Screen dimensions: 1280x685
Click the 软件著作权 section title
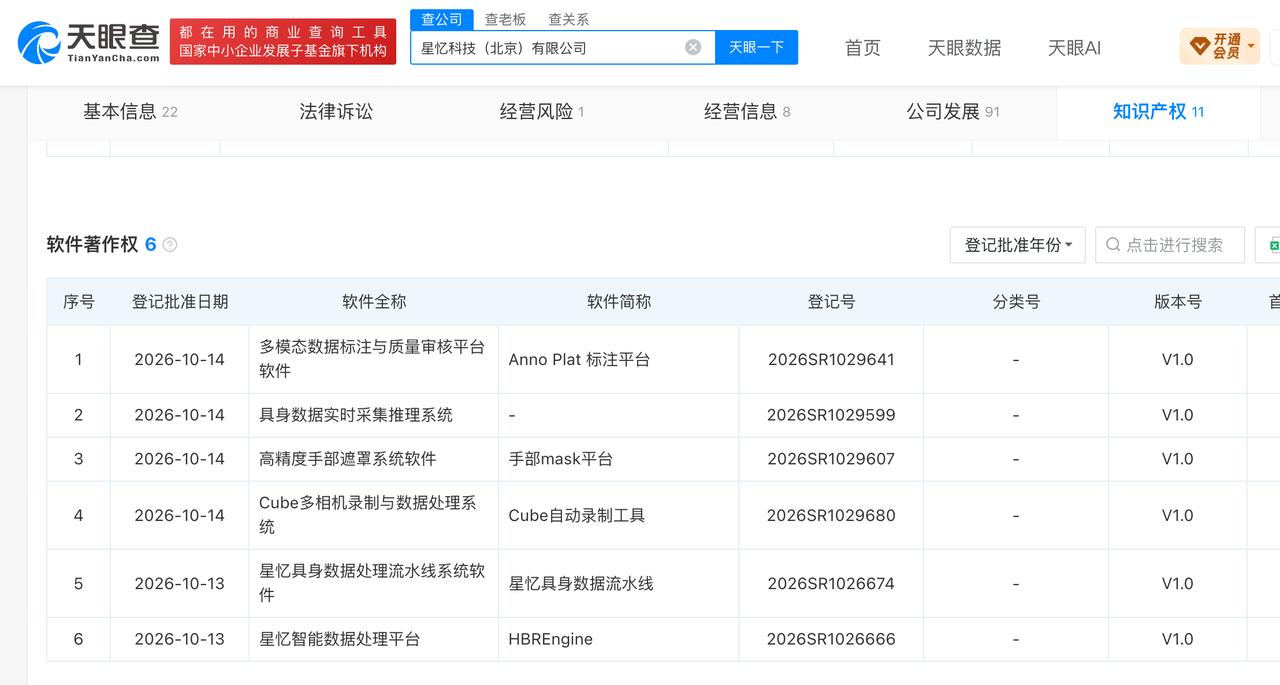click(92, 244)
